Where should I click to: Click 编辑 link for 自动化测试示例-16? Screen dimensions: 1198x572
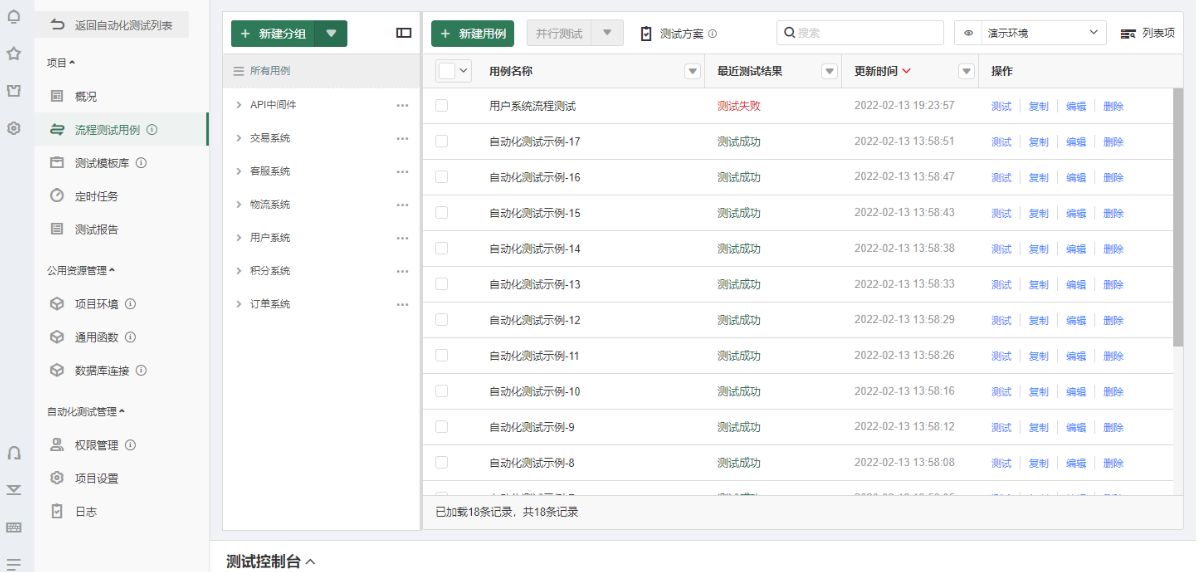(1076, 177)
